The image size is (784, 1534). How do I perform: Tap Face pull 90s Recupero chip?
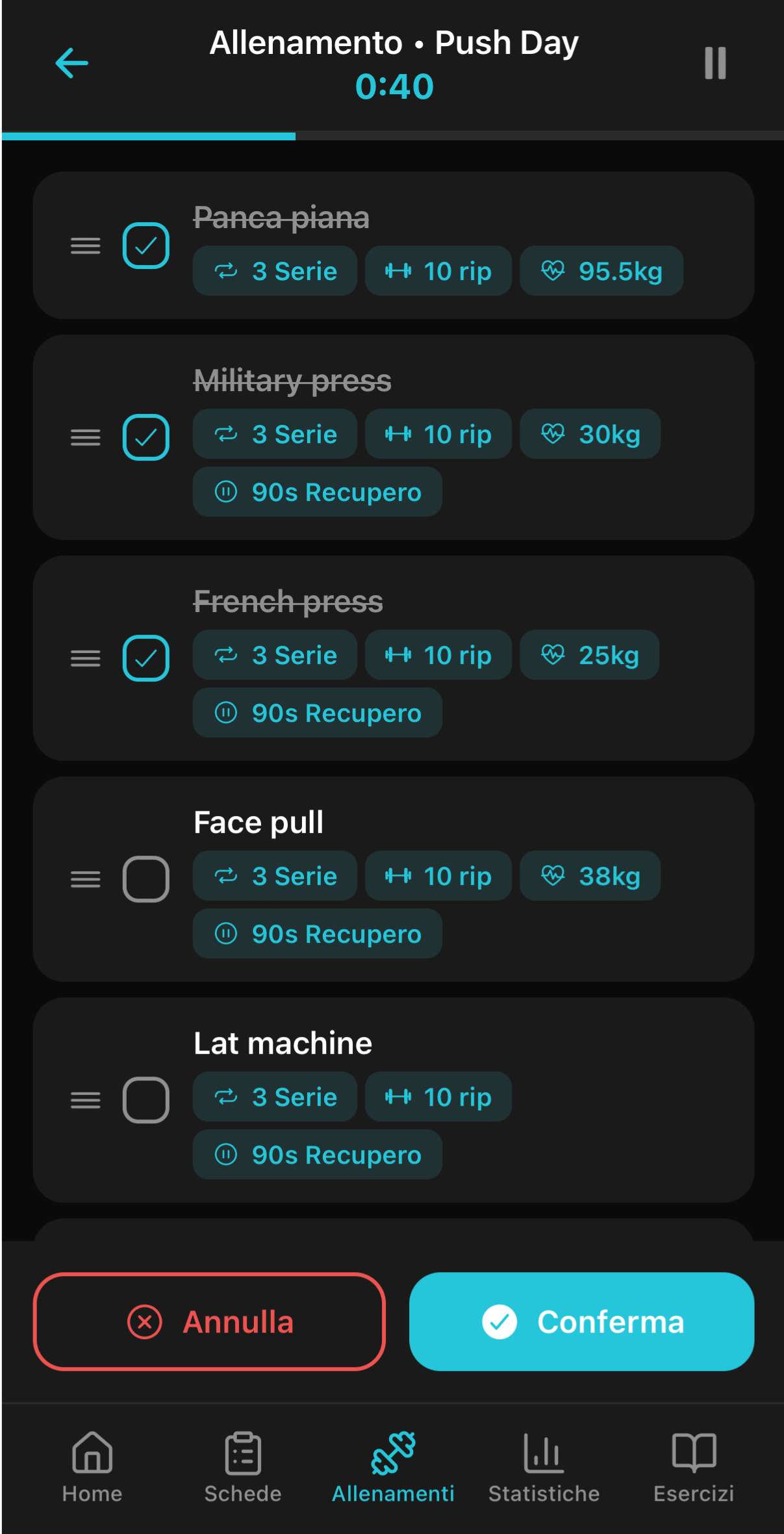click(318, 934)
